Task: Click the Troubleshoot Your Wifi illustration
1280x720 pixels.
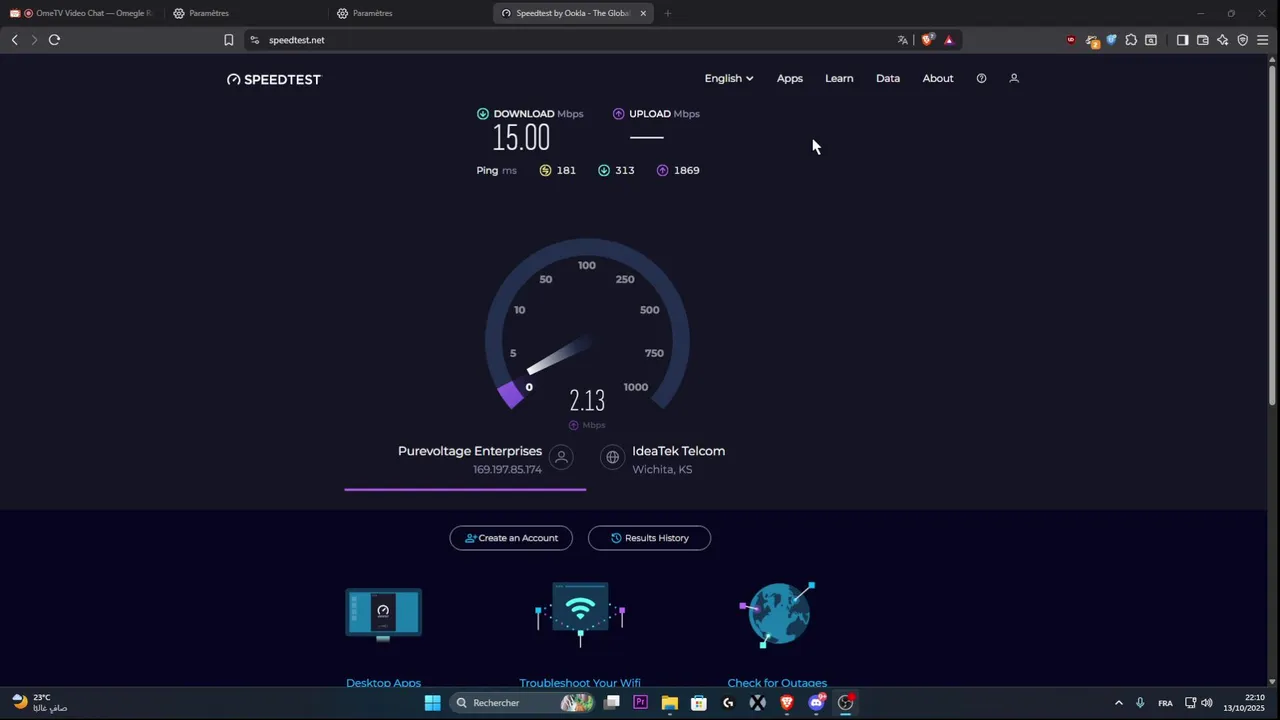Action: pos(580,613)
